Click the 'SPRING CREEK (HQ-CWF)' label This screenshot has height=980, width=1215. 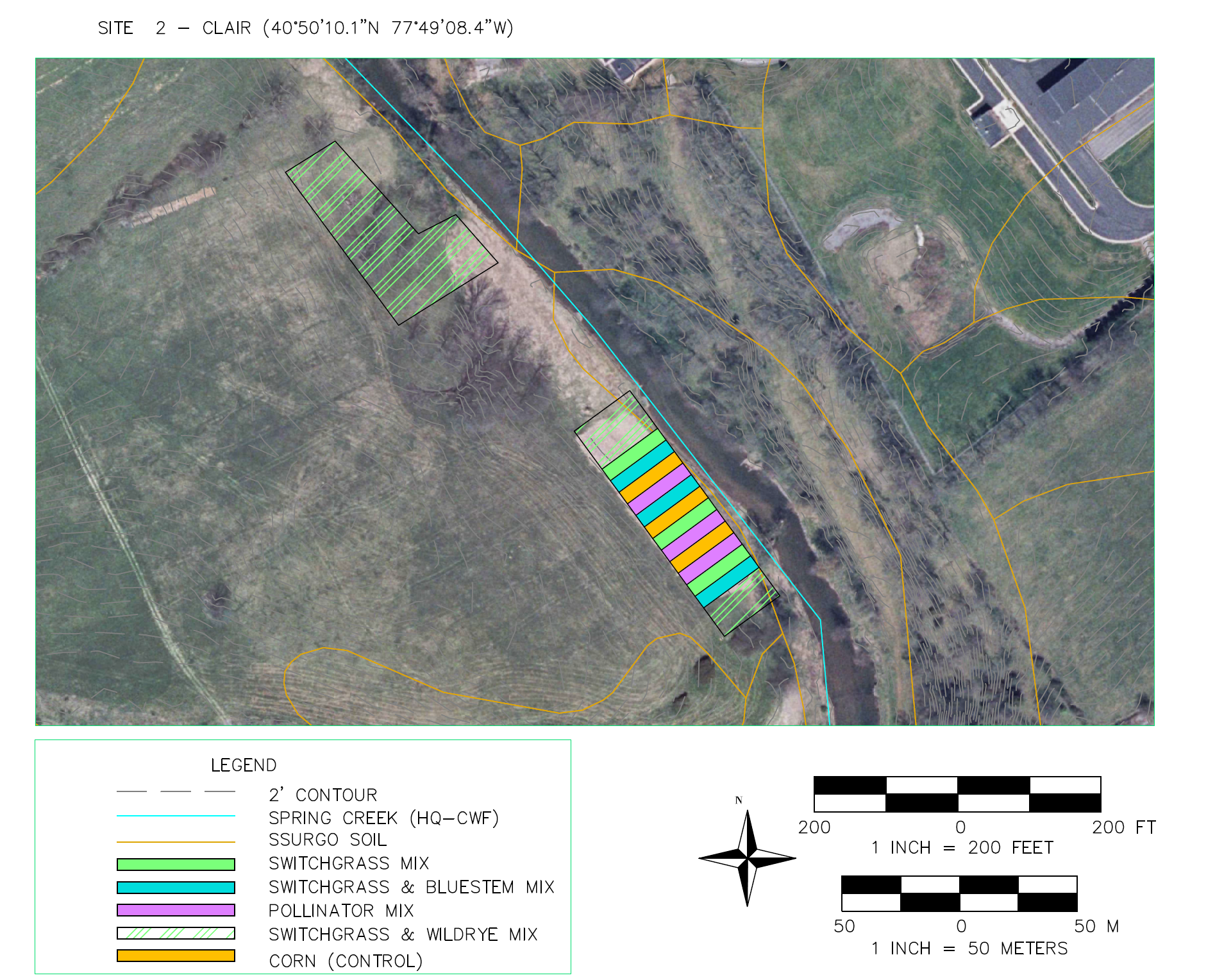(x=383, y=818)
